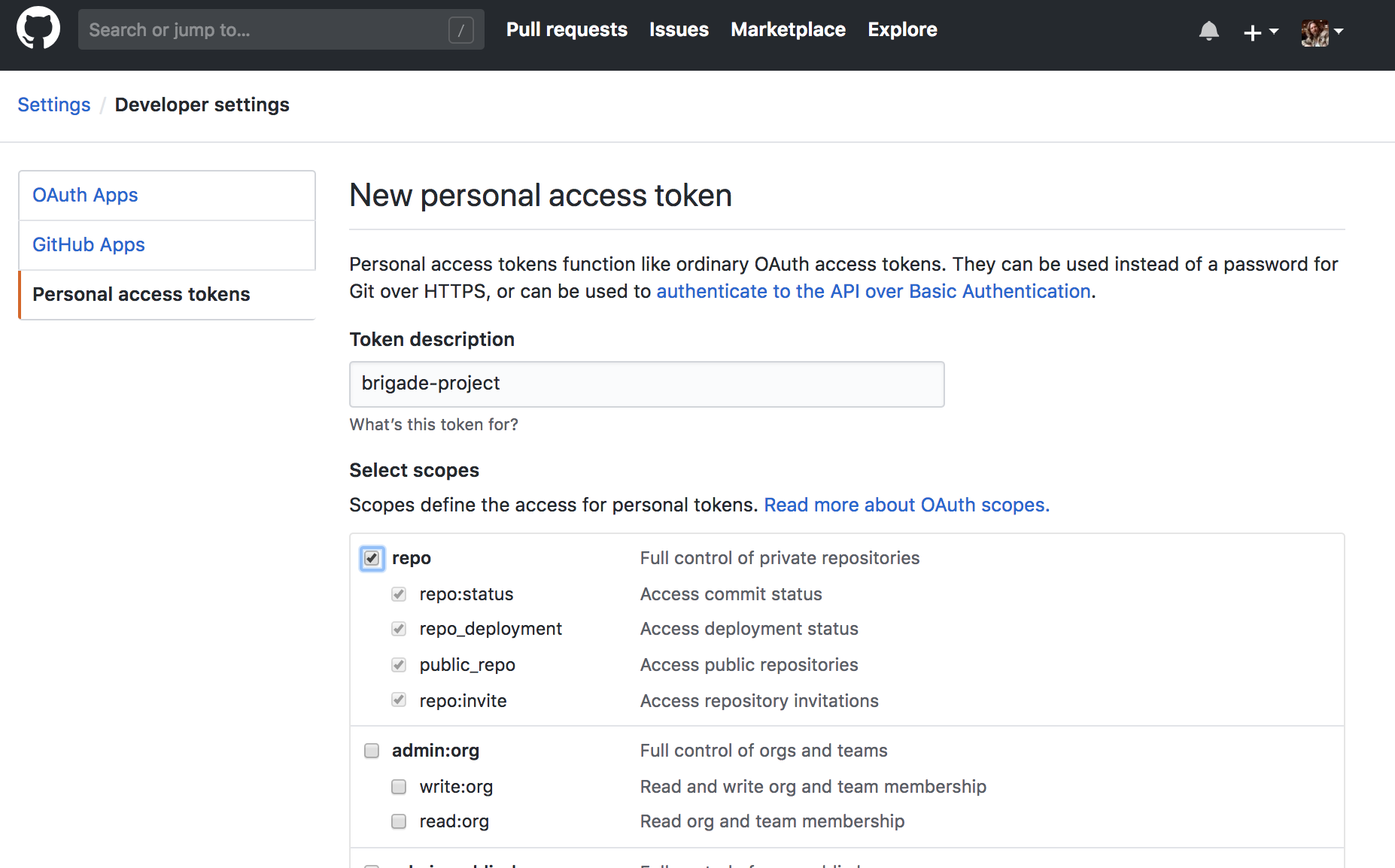The width and height of the screenshot is (1395, 868).
Task: Click 'Full control of private repositories' text
Action: 780,558
